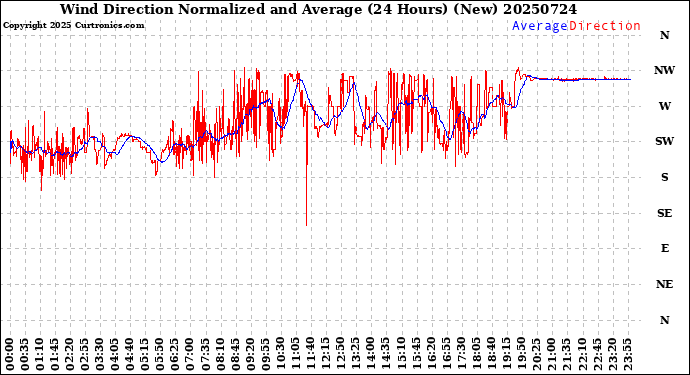
Task: Click the 04:40 time axis label
Action: (x=130, y=354)
